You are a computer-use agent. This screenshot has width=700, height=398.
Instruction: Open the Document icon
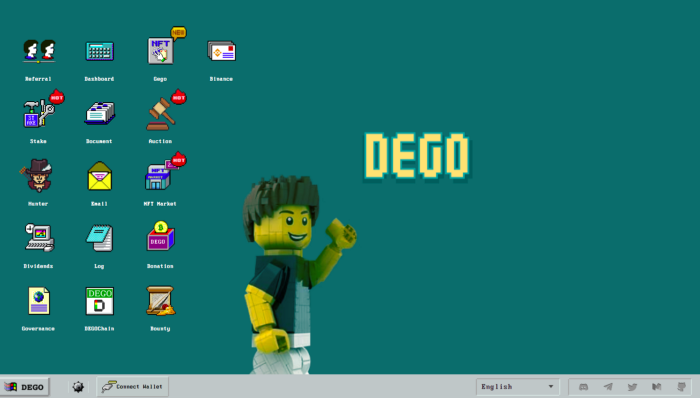100,113
